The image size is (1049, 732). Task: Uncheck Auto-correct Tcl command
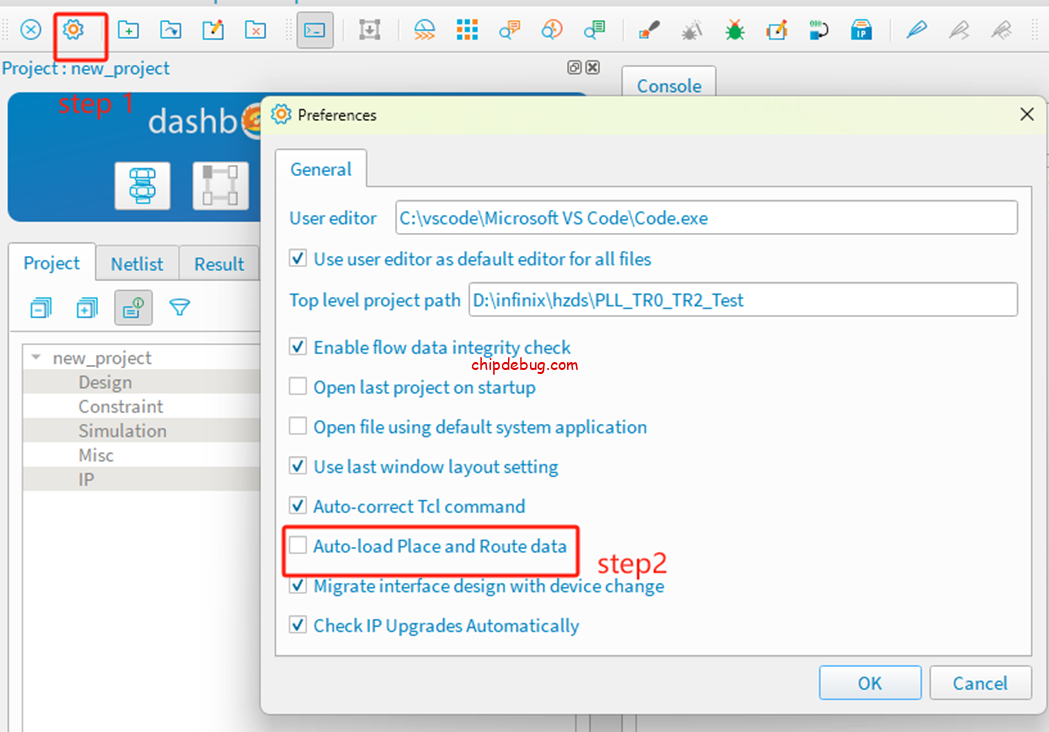tap(298, 506)
